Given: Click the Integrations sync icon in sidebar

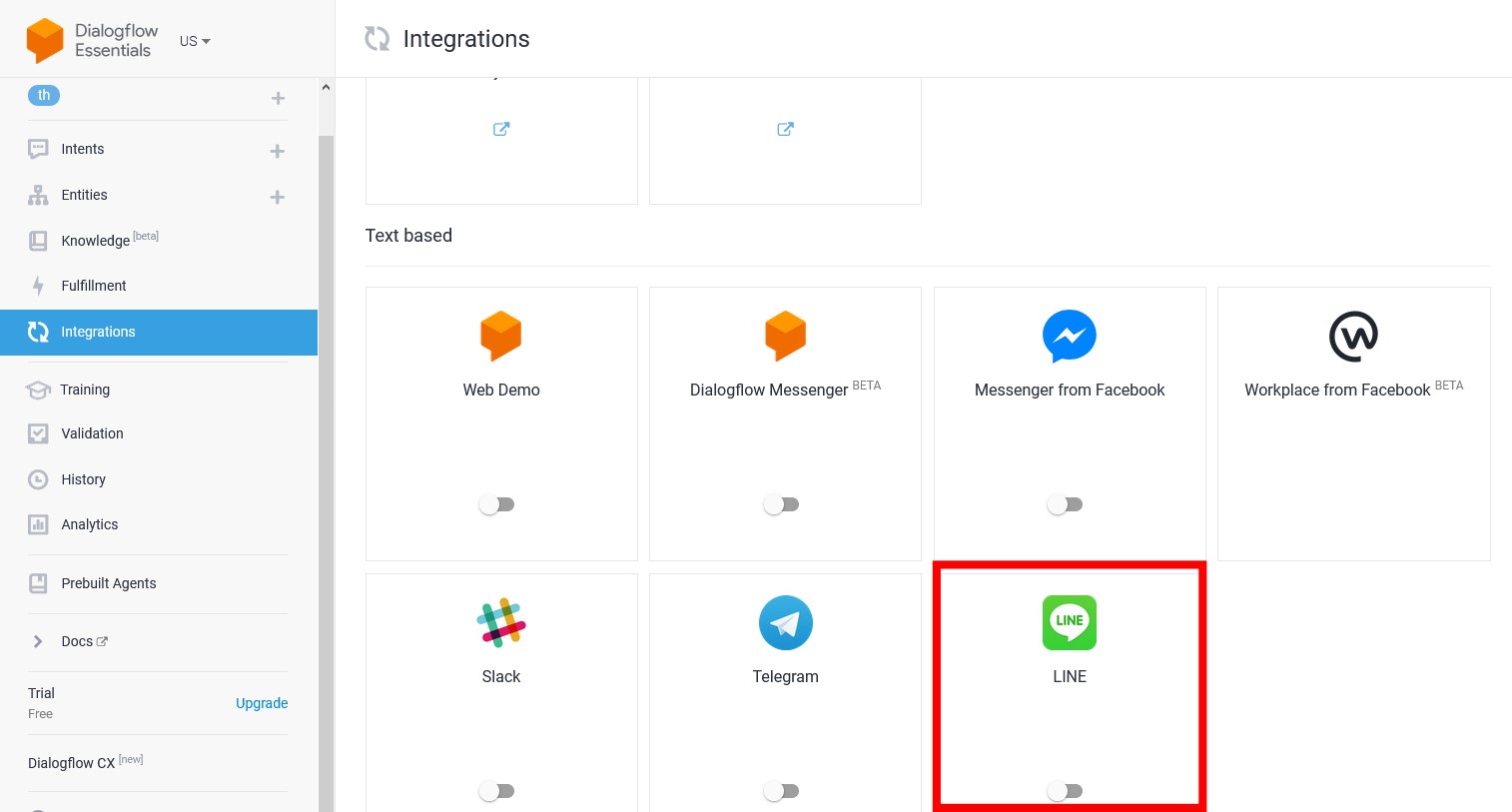Looking at the screenshot, I should 38,332.
